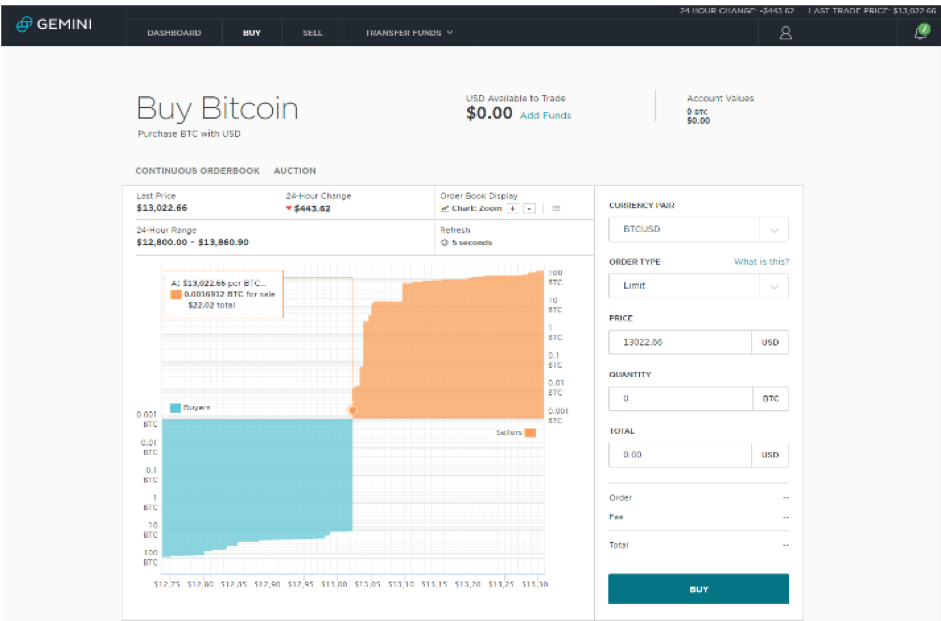
Task: Click the Order row in order summary
Action: pos(699,497)
